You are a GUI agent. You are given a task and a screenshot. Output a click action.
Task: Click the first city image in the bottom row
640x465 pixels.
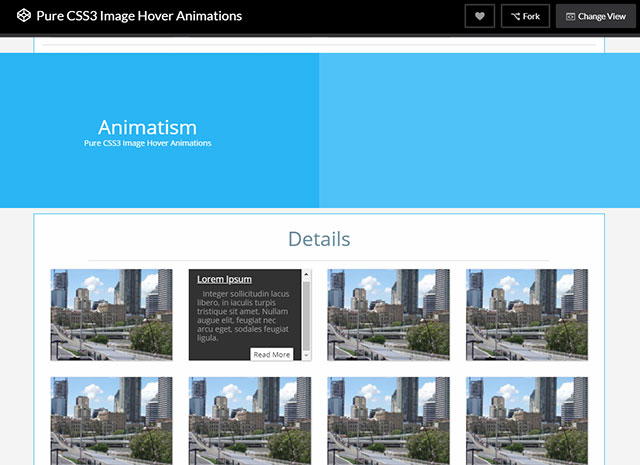[x=111, y=420]
